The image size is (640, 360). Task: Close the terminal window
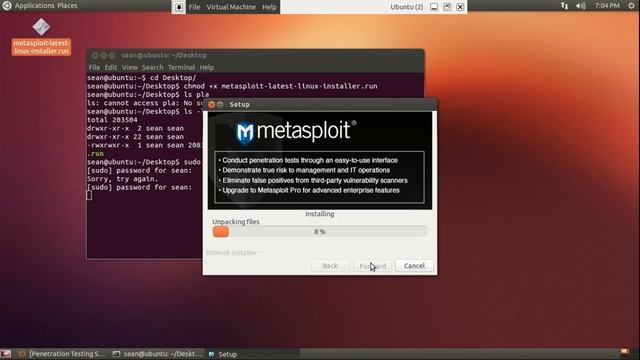pos(95,55)
